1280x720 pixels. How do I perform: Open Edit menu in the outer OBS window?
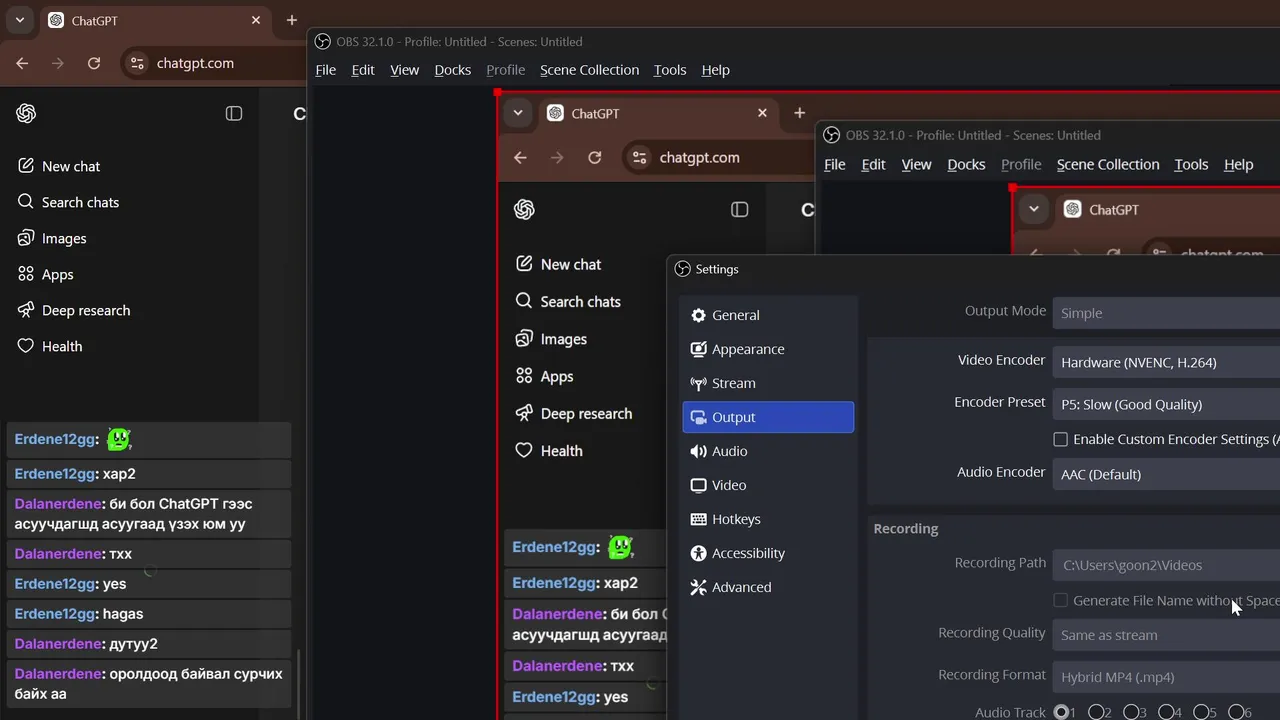pyautogui.click(x=363, y=70)
